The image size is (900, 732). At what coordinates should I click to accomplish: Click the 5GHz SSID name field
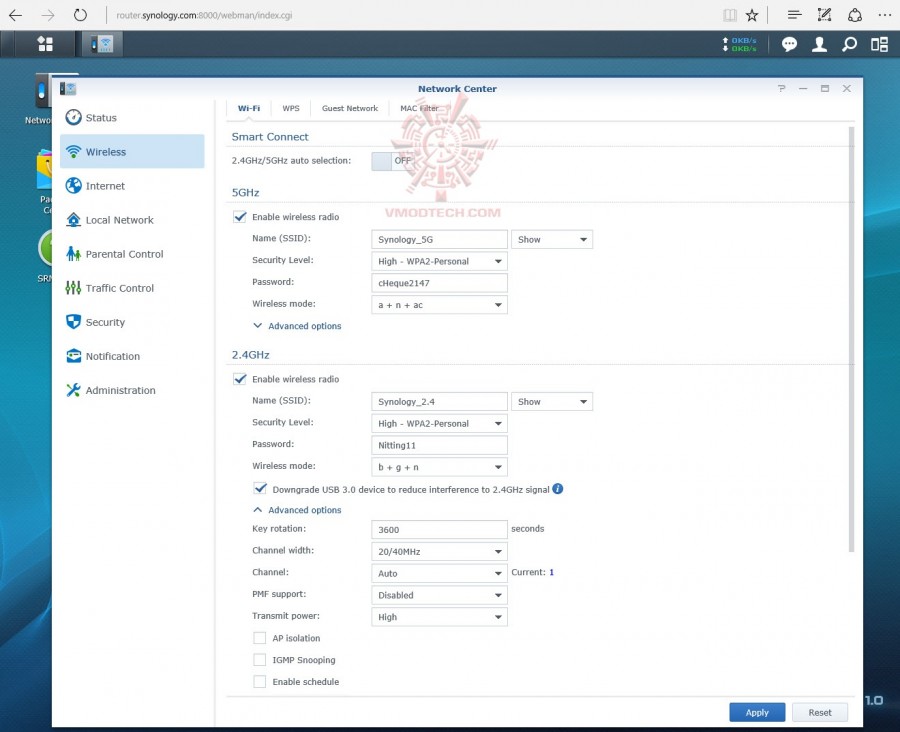pyautogui.click(x=439, y=239)
